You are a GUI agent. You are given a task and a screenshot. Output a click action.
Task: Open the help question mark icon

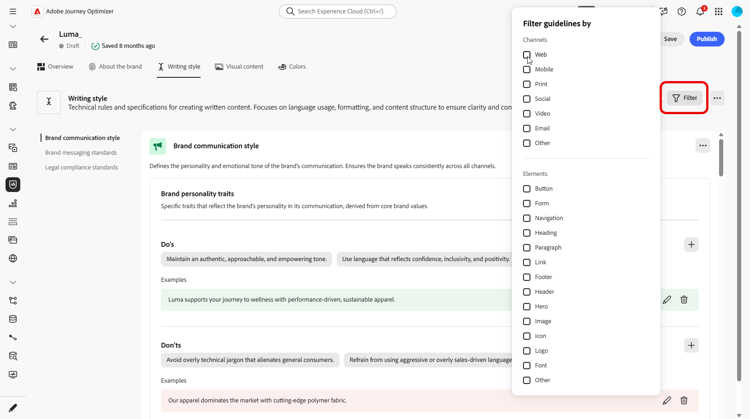tap(682, 12)
